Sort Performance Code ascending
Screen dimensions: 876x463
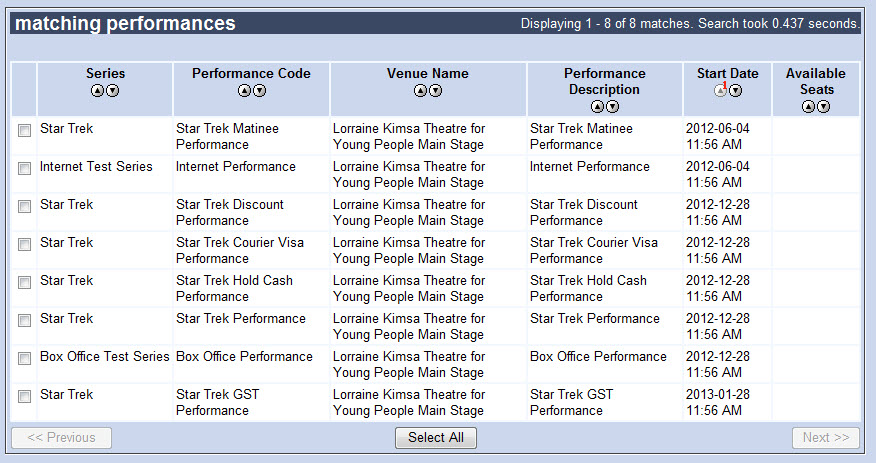pyautogui.click(x=244, y=90)
